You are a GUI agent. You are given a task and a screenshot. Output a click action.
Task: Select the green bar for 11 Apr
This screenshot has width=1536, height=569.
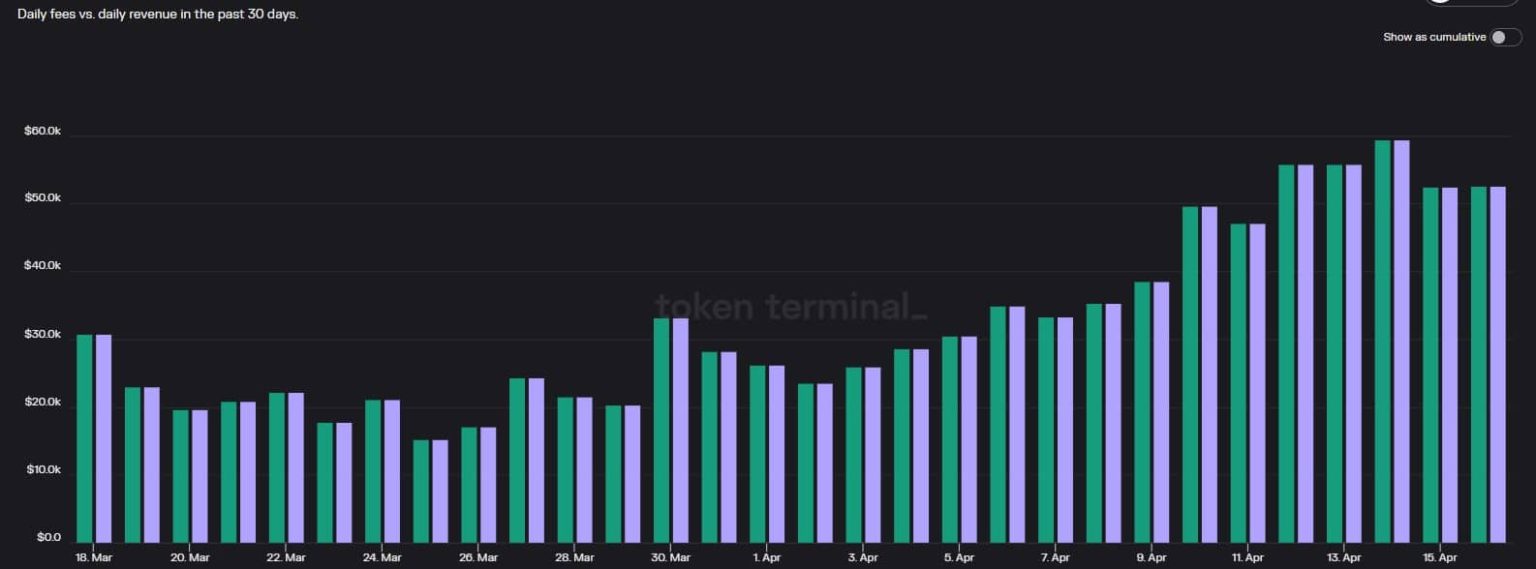click(x=1238, y=382)
